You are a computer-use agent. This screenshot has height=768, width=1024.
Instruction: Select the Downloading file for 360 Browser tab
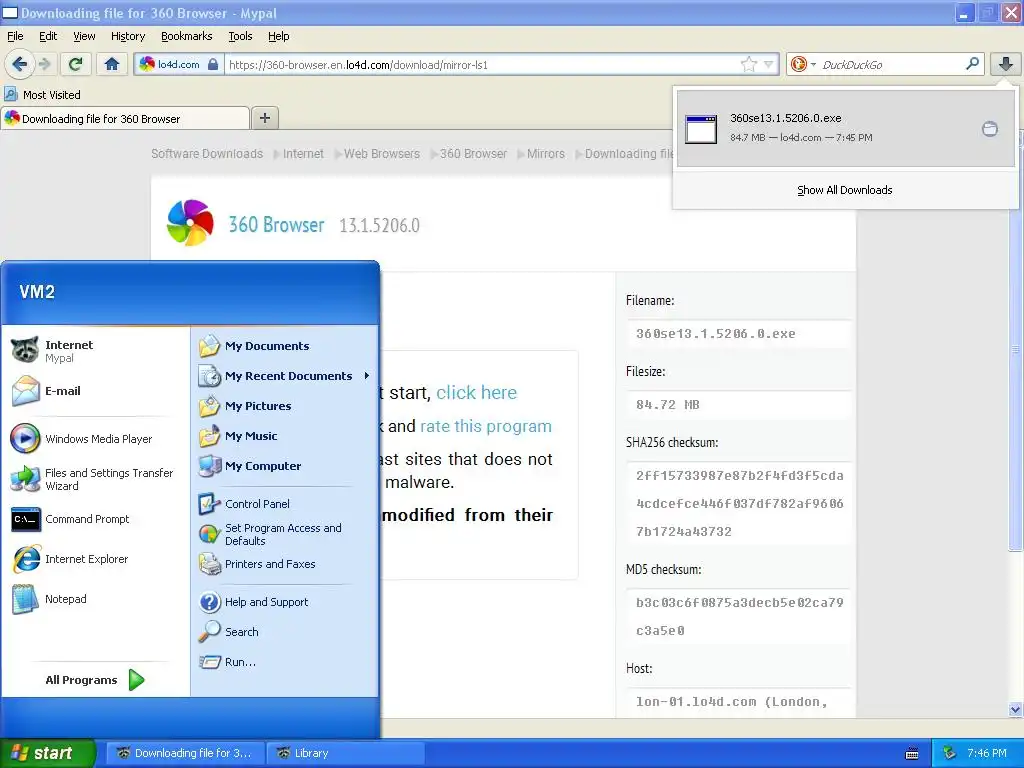click(x=125, y=118)
